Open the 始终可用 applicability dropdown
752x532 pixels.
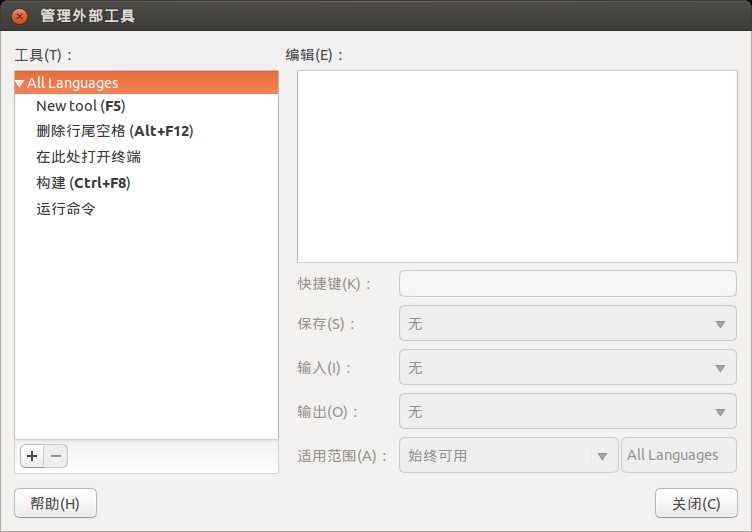coord(508,455)
